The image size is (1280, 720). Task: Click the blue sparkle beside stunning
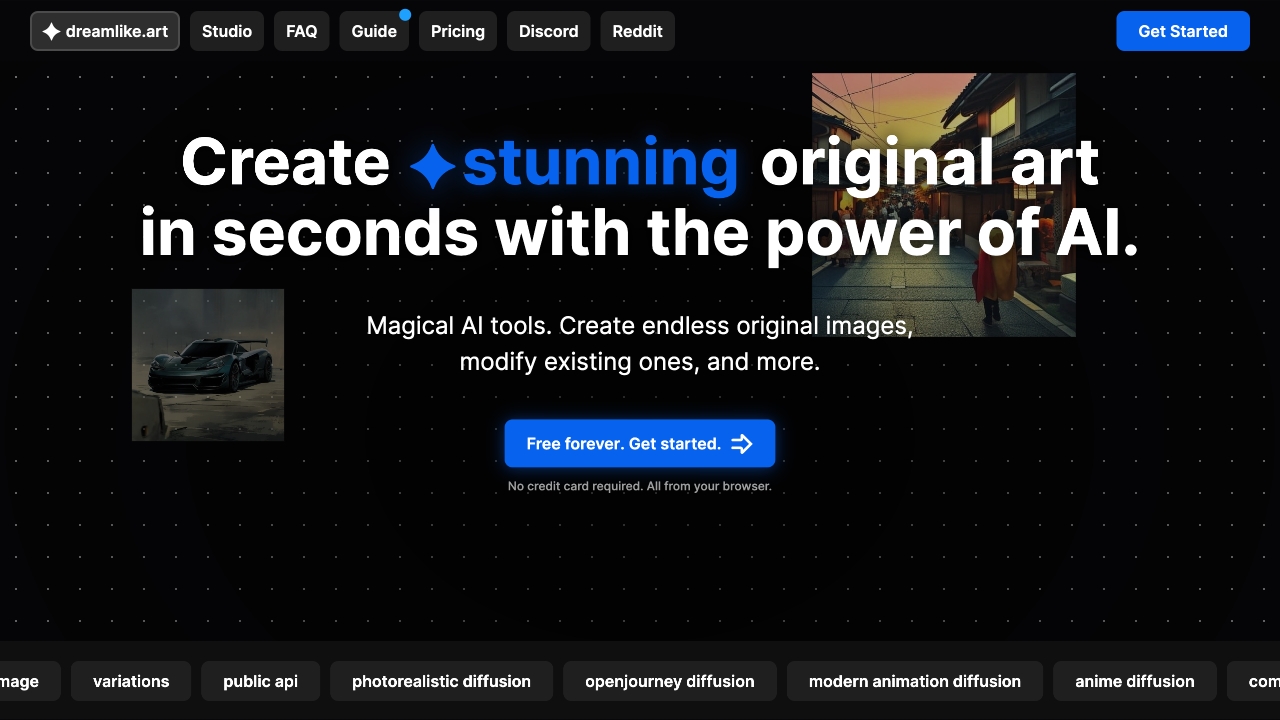432,166
